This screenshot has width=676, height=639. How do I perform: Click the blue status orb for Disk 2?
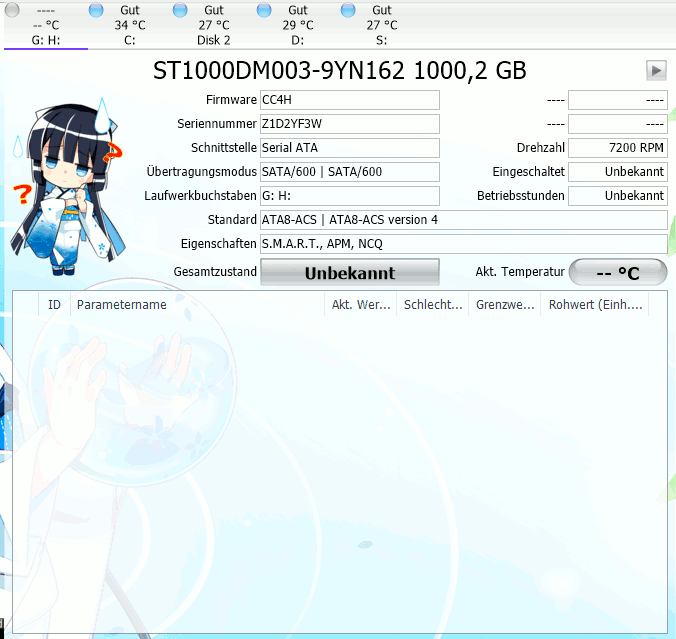point(180,9)
